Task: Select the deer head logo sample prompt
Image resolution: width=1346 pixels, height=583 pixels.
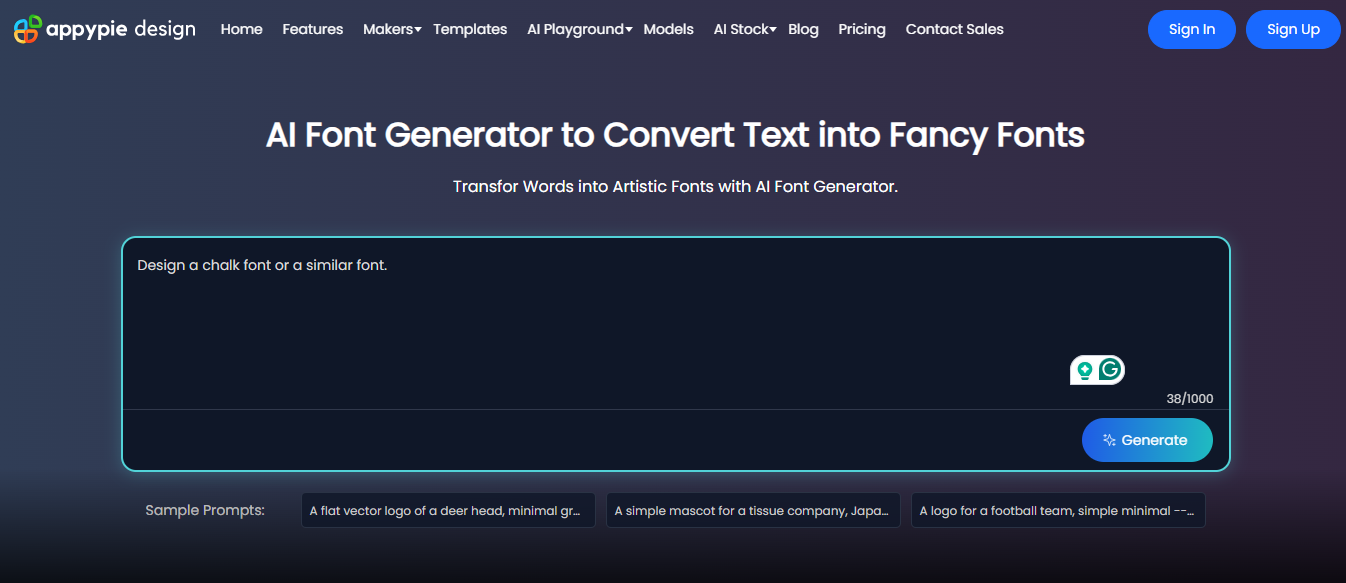Action: click(448, 510)
